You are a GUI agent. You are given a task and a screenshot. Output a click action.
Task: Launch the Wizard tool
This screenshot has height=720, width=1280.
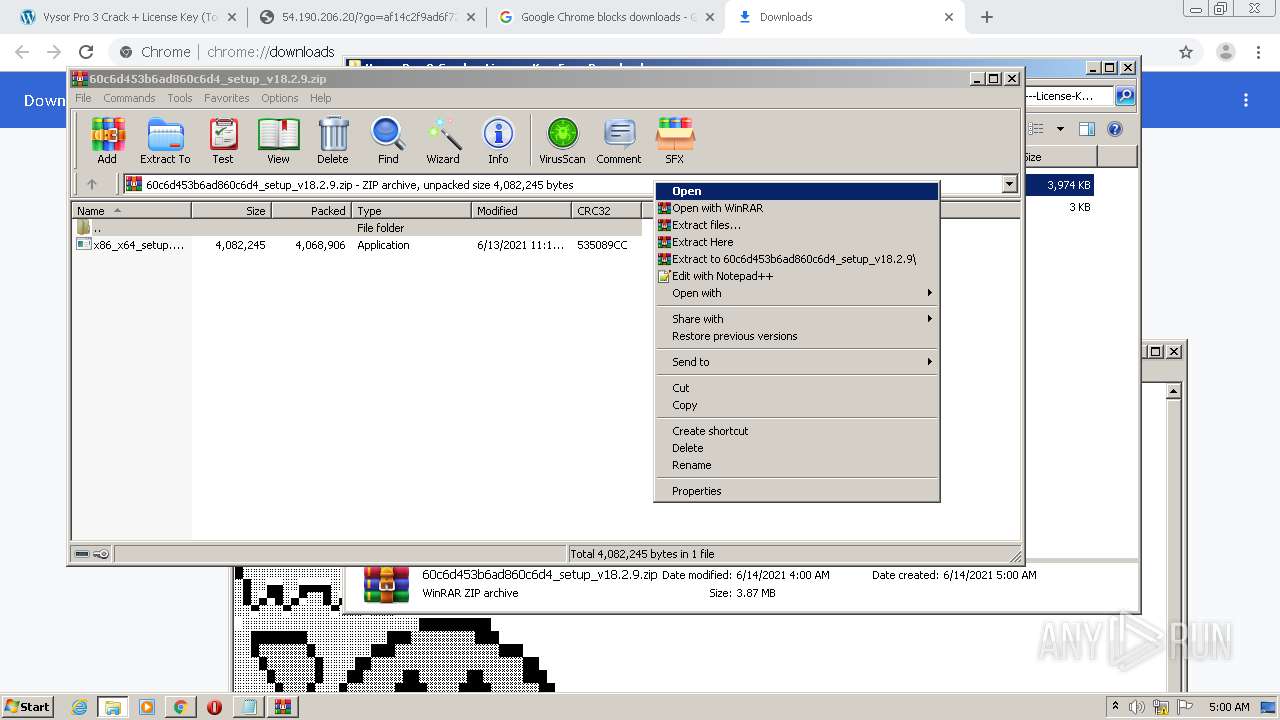click(x=443, y=141)
